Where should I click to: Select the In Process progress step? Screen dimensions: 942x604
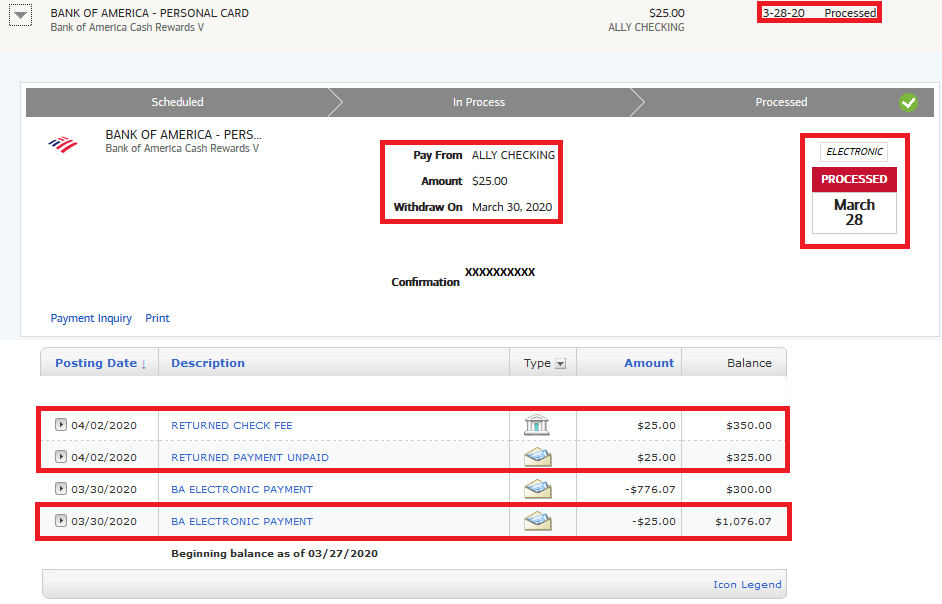[479, 102]
